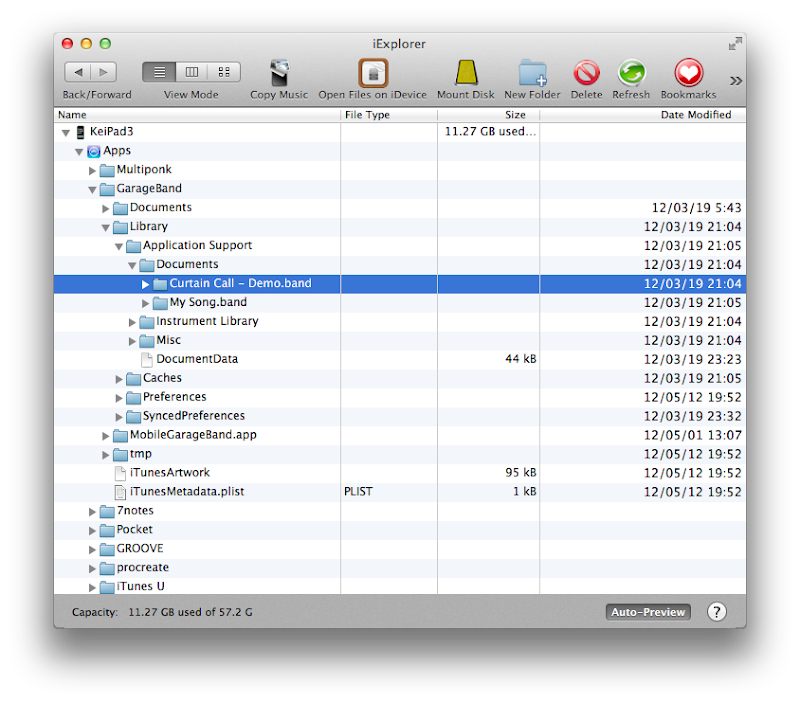Collapse the Application Support folder
The image size is (800, 703).
pyautogui.click(x=119, y=246)
